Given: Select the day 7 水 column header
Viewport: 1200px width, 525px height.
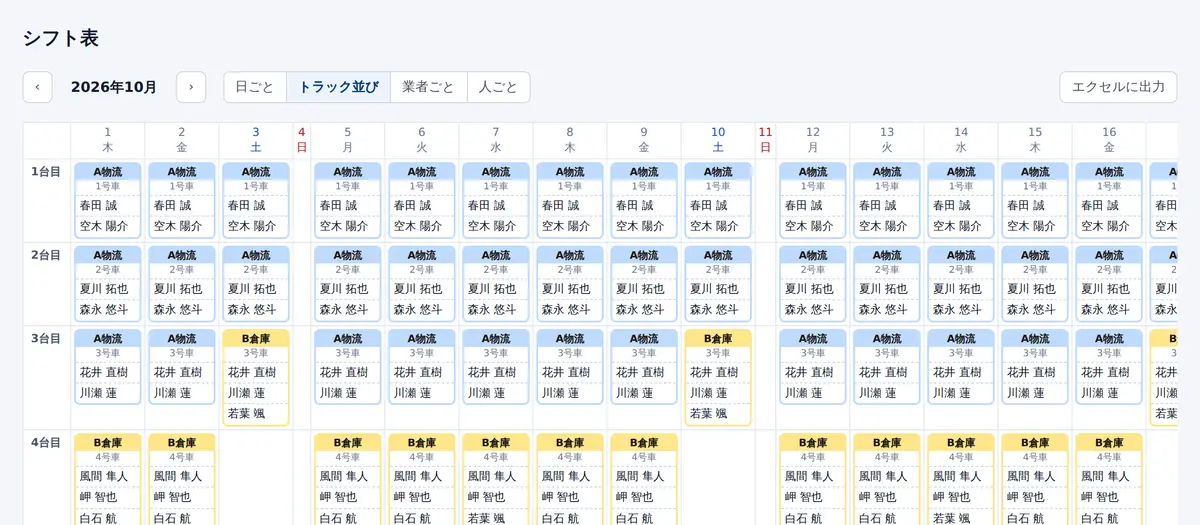Looking at the screenshot, I should (496, 140).
